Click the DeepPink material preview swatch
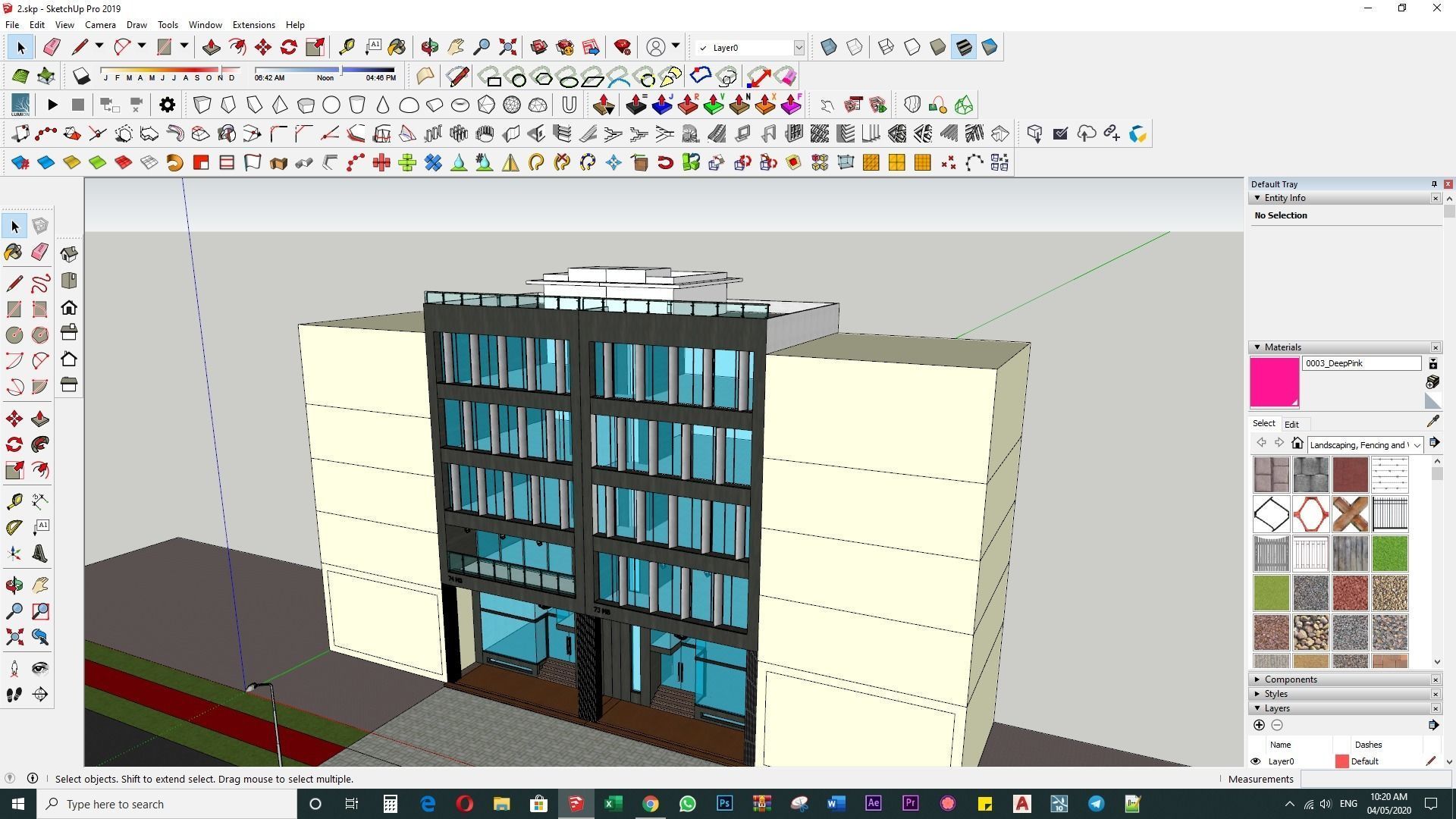1456x819 pixels. click(x=1275, y=382)
